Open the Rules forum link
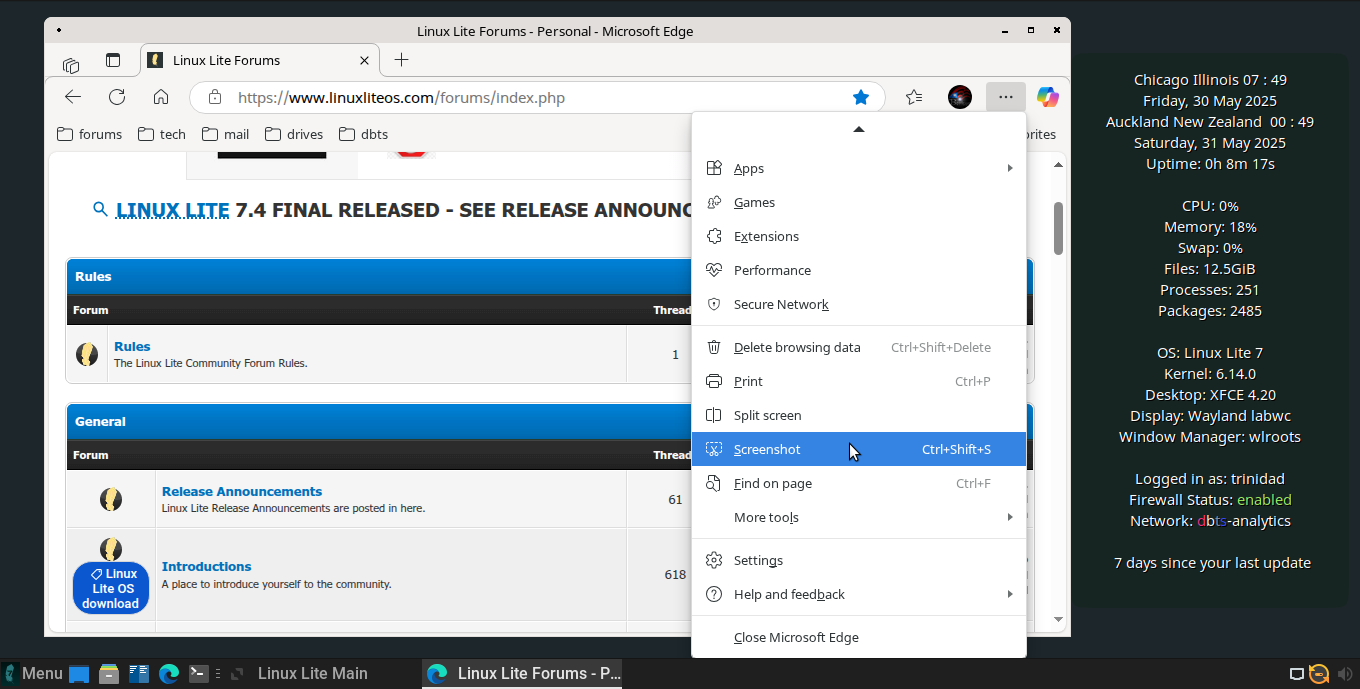 click(132, 346)
